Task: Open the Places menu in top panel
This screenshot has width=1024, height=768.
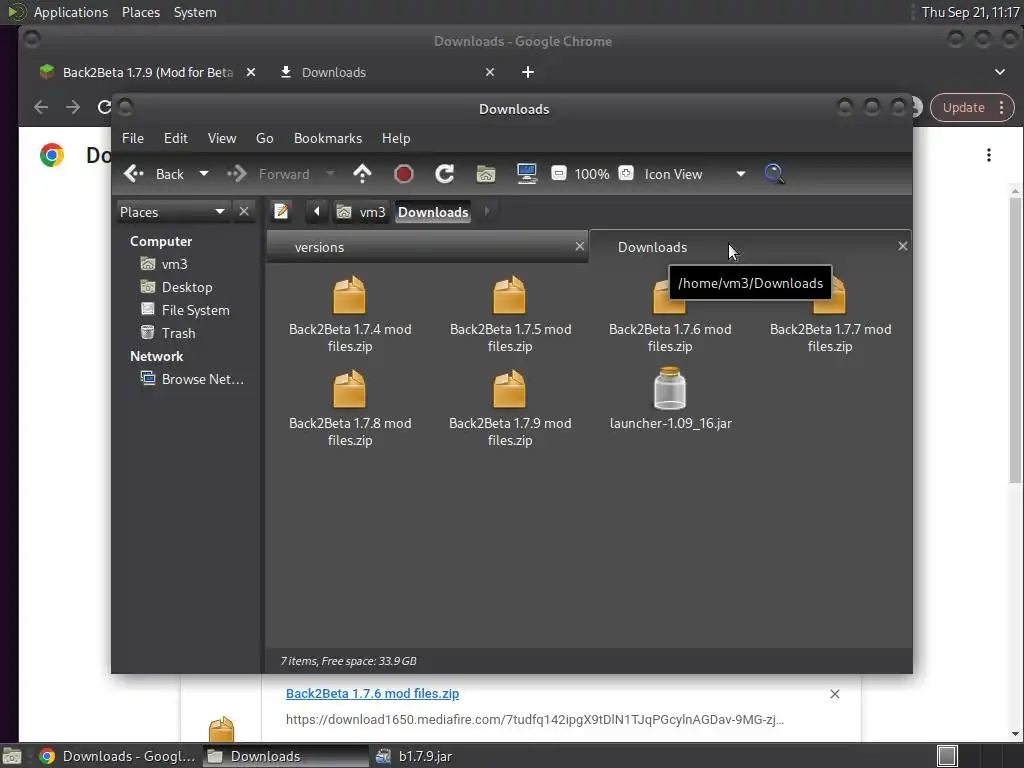Action: point(141,12)
